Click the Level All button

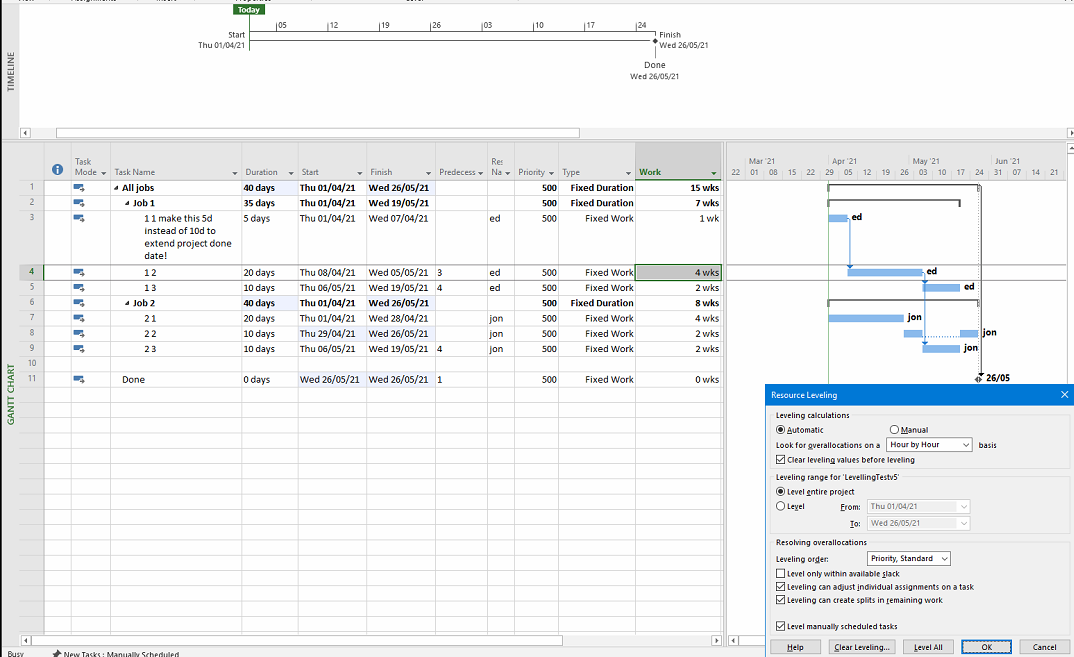pyautogui.click(x=927, y=647)
